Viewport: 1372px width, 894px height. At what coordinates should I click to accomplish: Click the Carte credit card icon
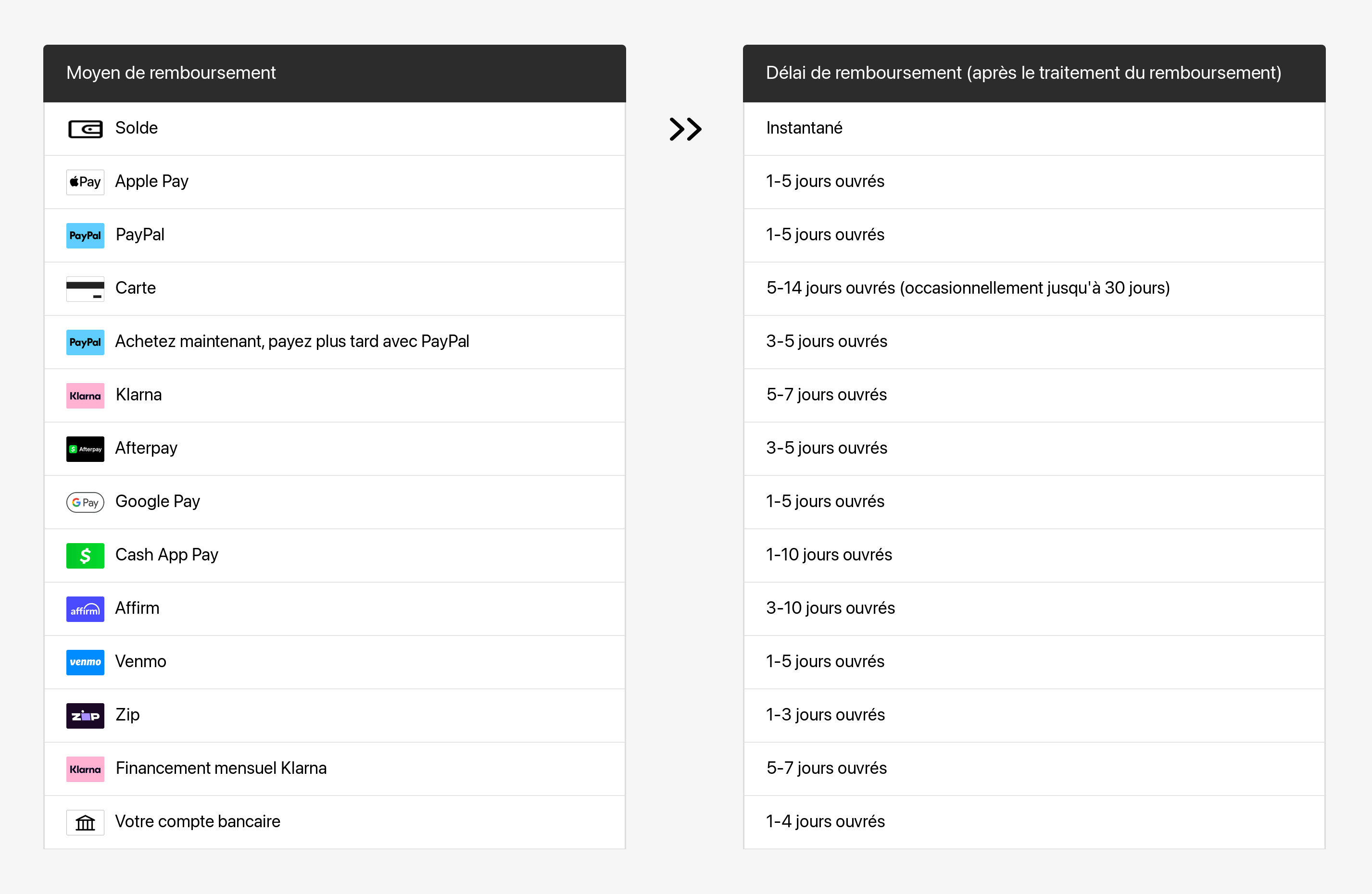85,288
